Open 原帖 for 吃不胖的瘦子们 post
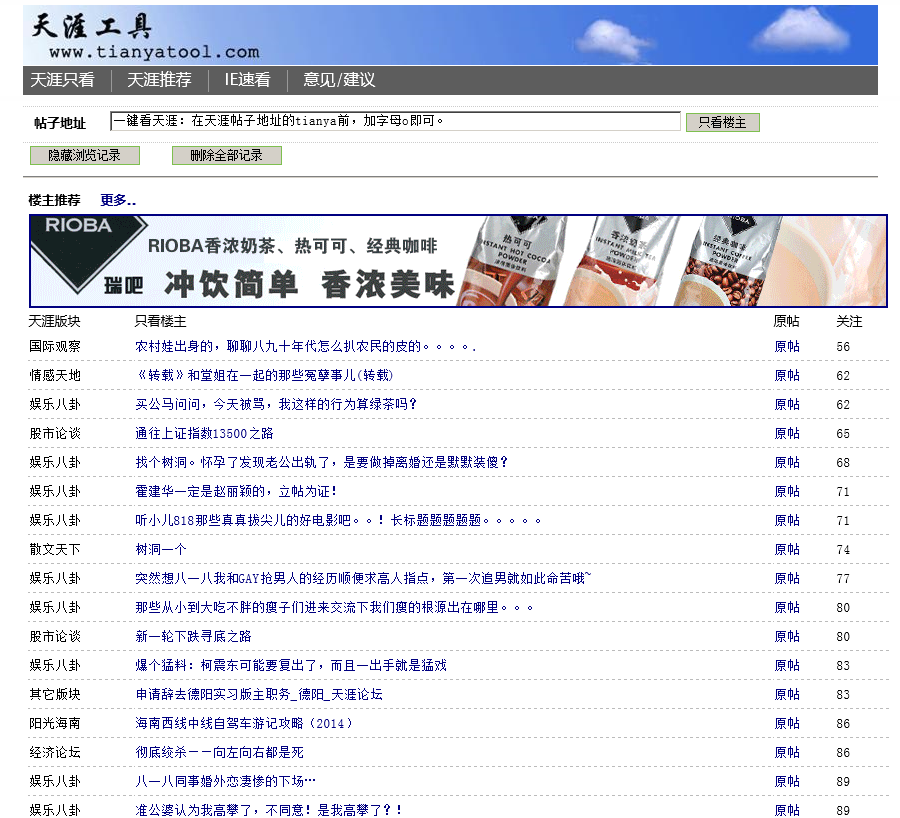 pyautogui.click(x=787, y=607)
